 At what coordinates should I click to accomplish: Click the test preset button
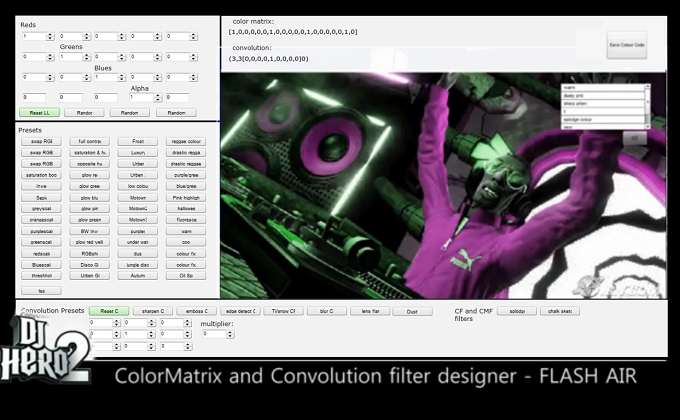41,291
